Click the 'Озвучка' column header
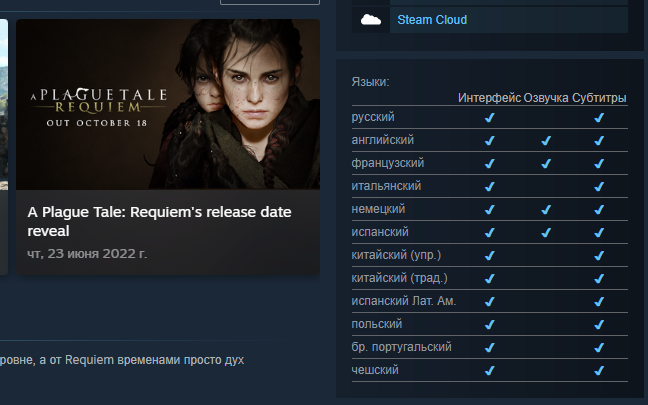648x405 pixels. point(546,98)
